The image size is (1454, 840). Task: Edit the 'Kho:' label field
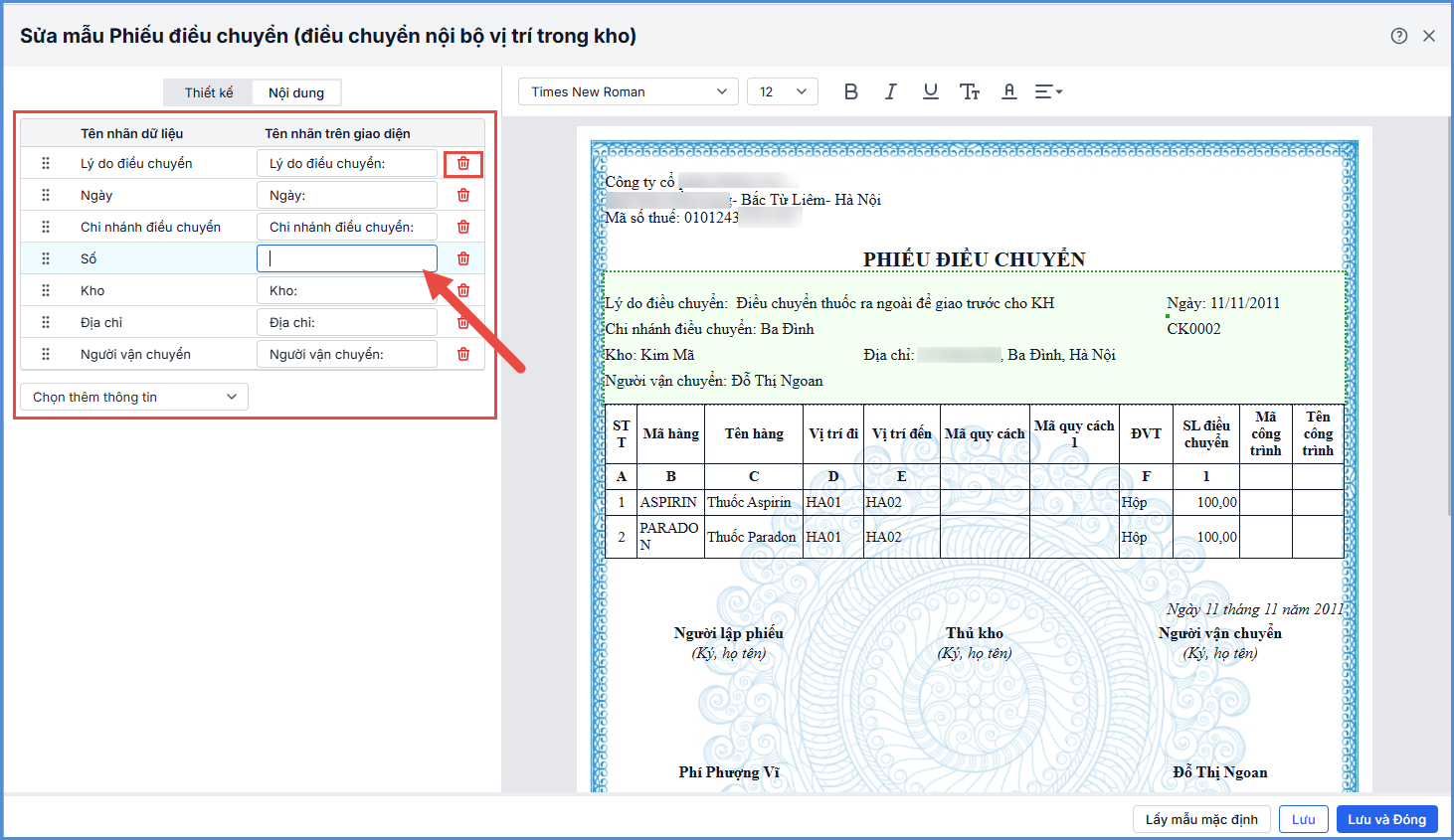(347, 290)
